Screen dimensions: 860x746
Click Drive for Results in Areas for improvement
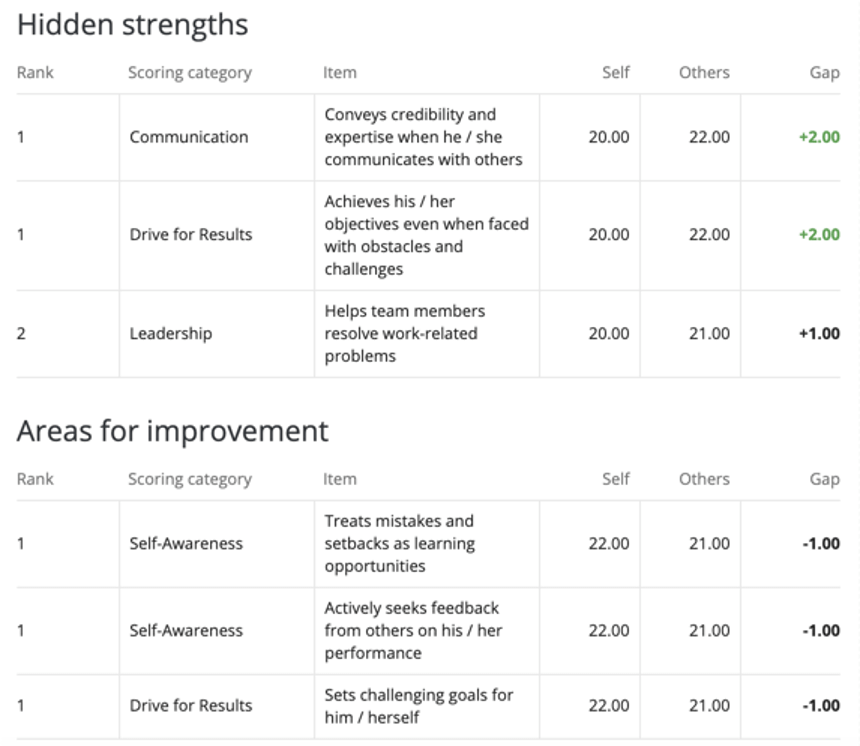coord(190,706)
